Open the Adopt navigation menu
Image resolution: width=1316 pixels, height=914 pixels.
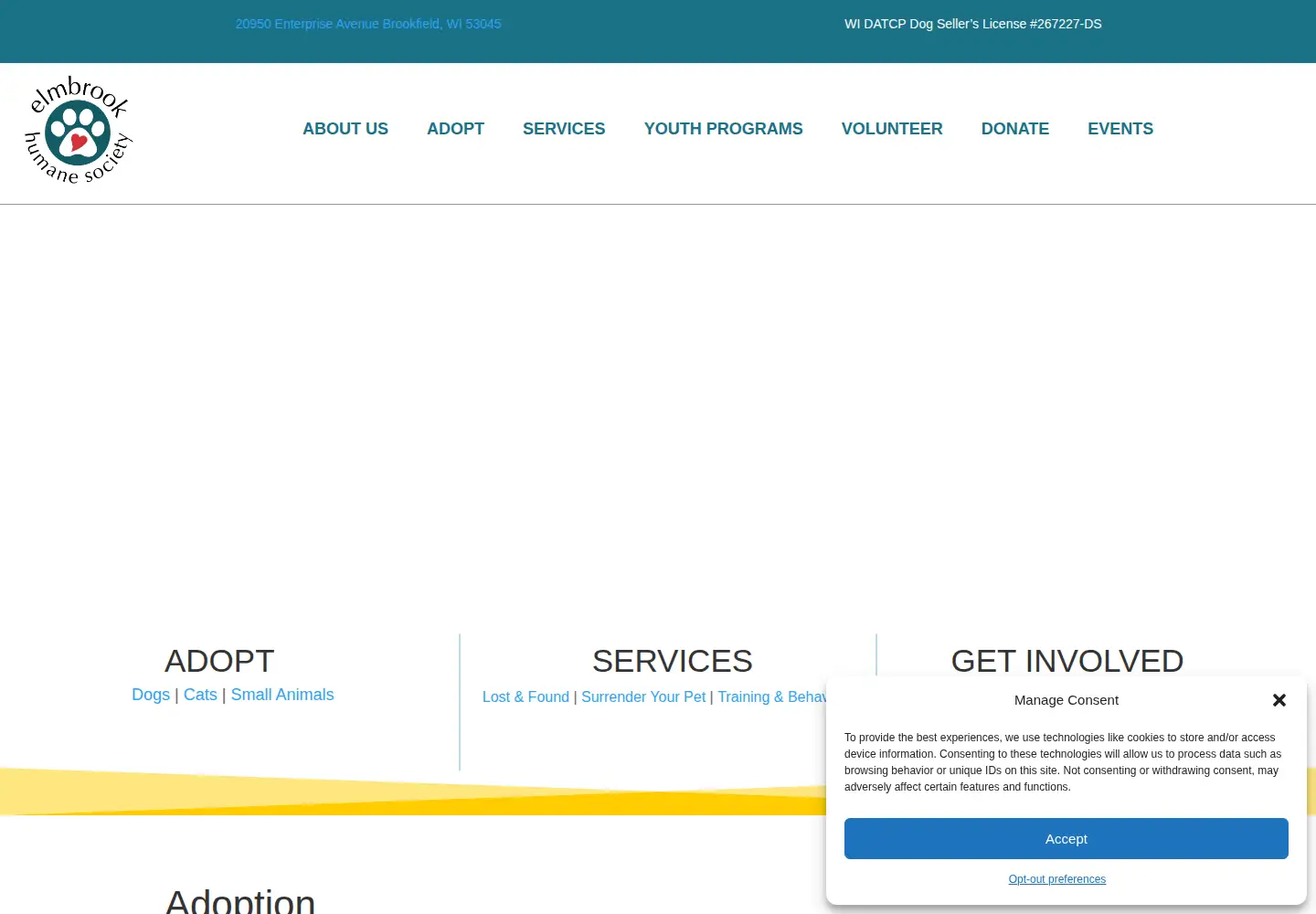click(455, 129)
